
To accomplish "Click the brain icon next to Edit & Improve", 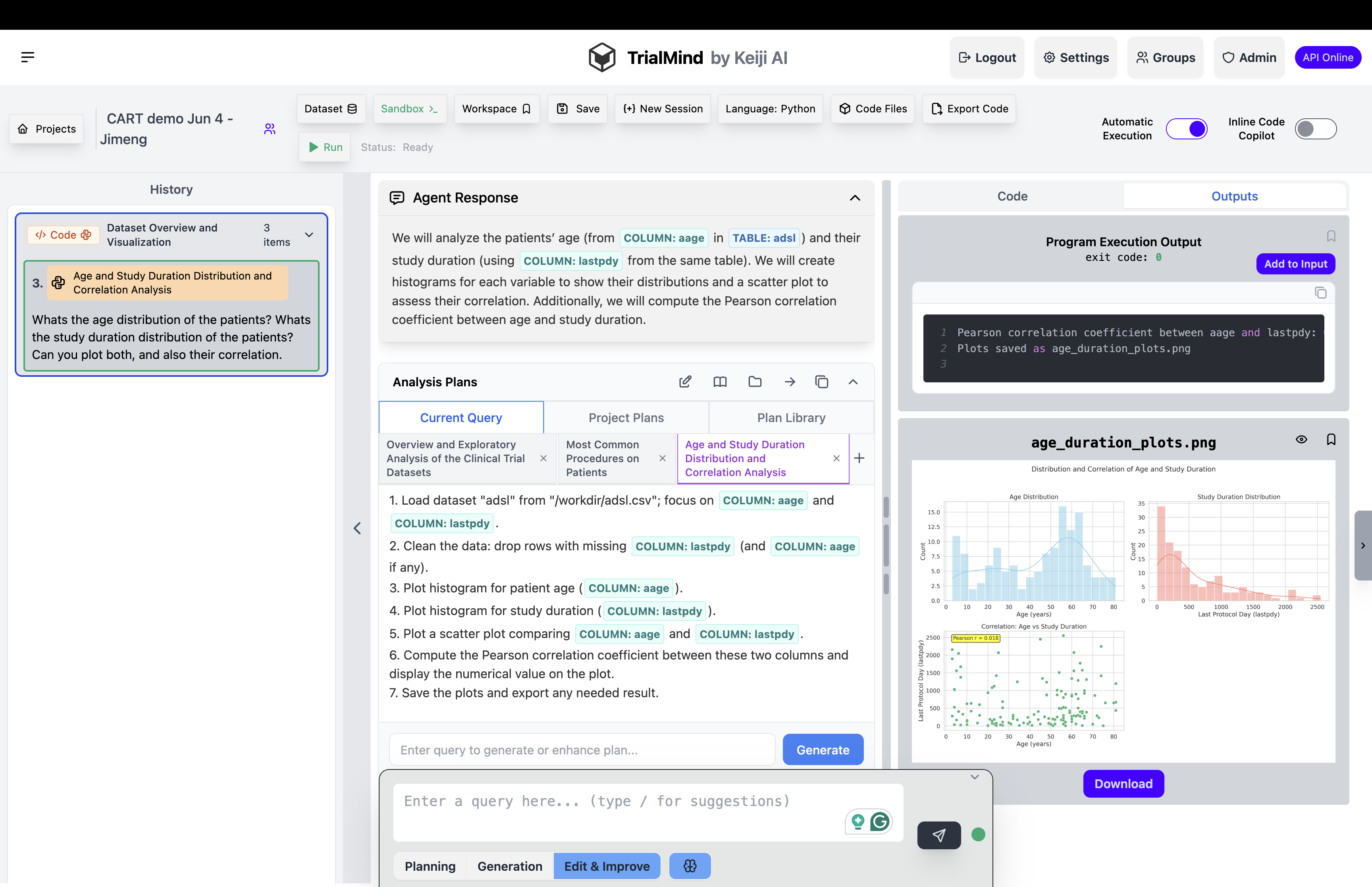I will 690,866.
